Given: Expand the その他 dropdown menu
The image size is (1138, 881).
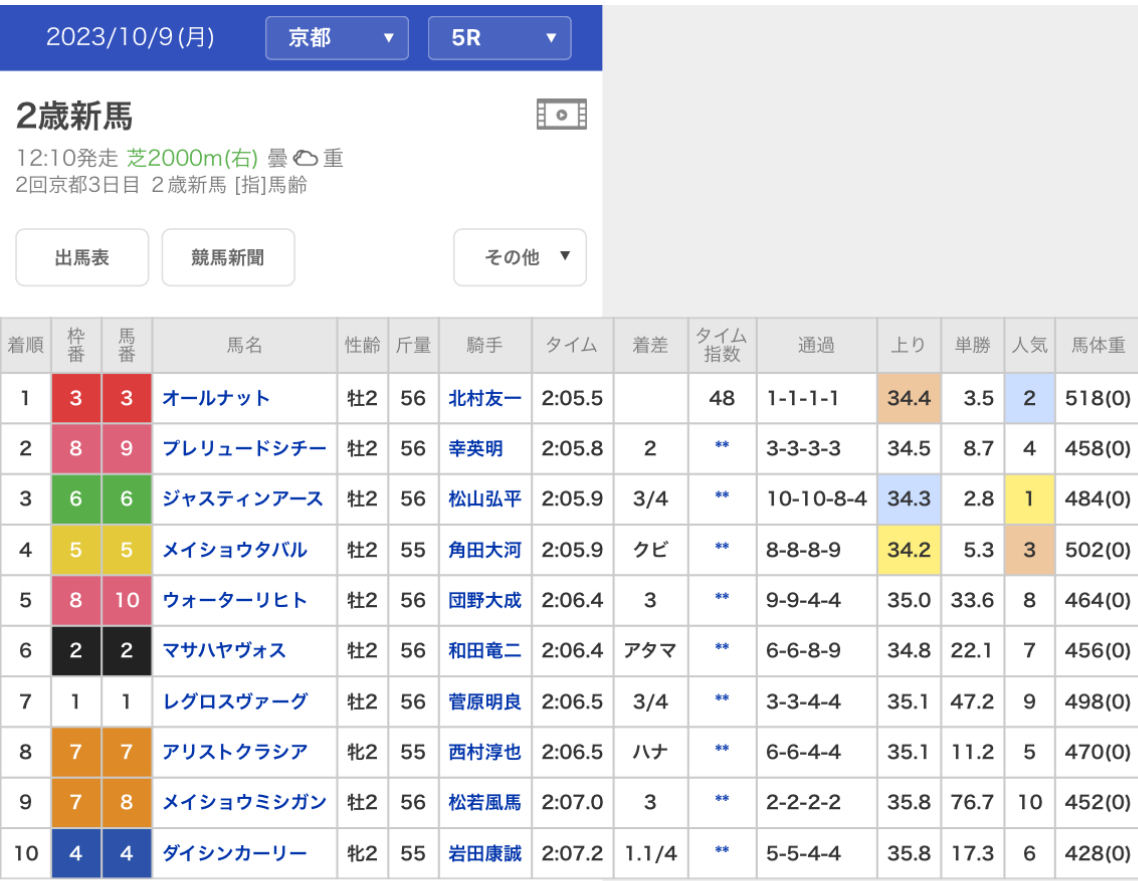Looking at the screenshot, I should pyautogui.click(x=520, y=257).
